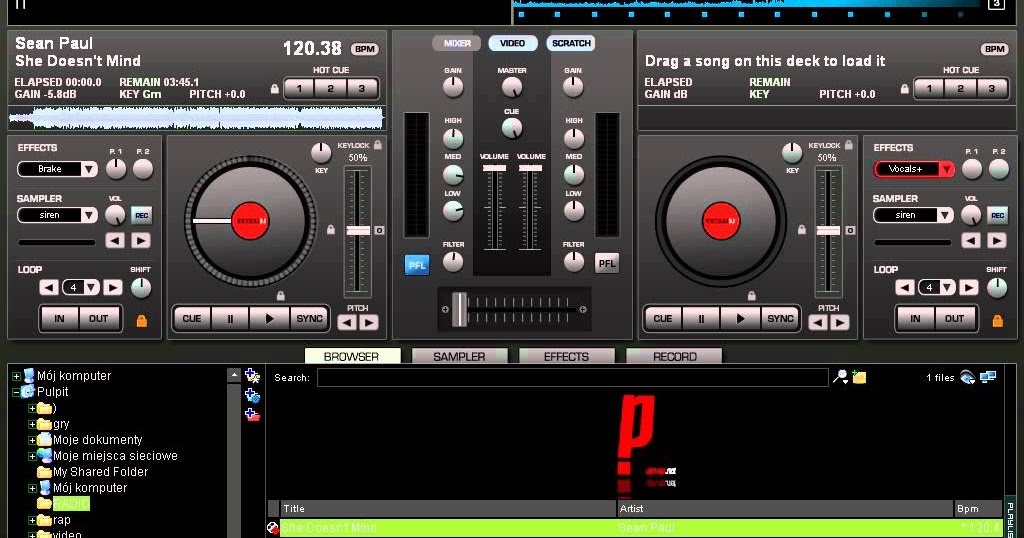Open right deck loop length dropdown
Screen dimensions: 1024x538
click(948, 287)
